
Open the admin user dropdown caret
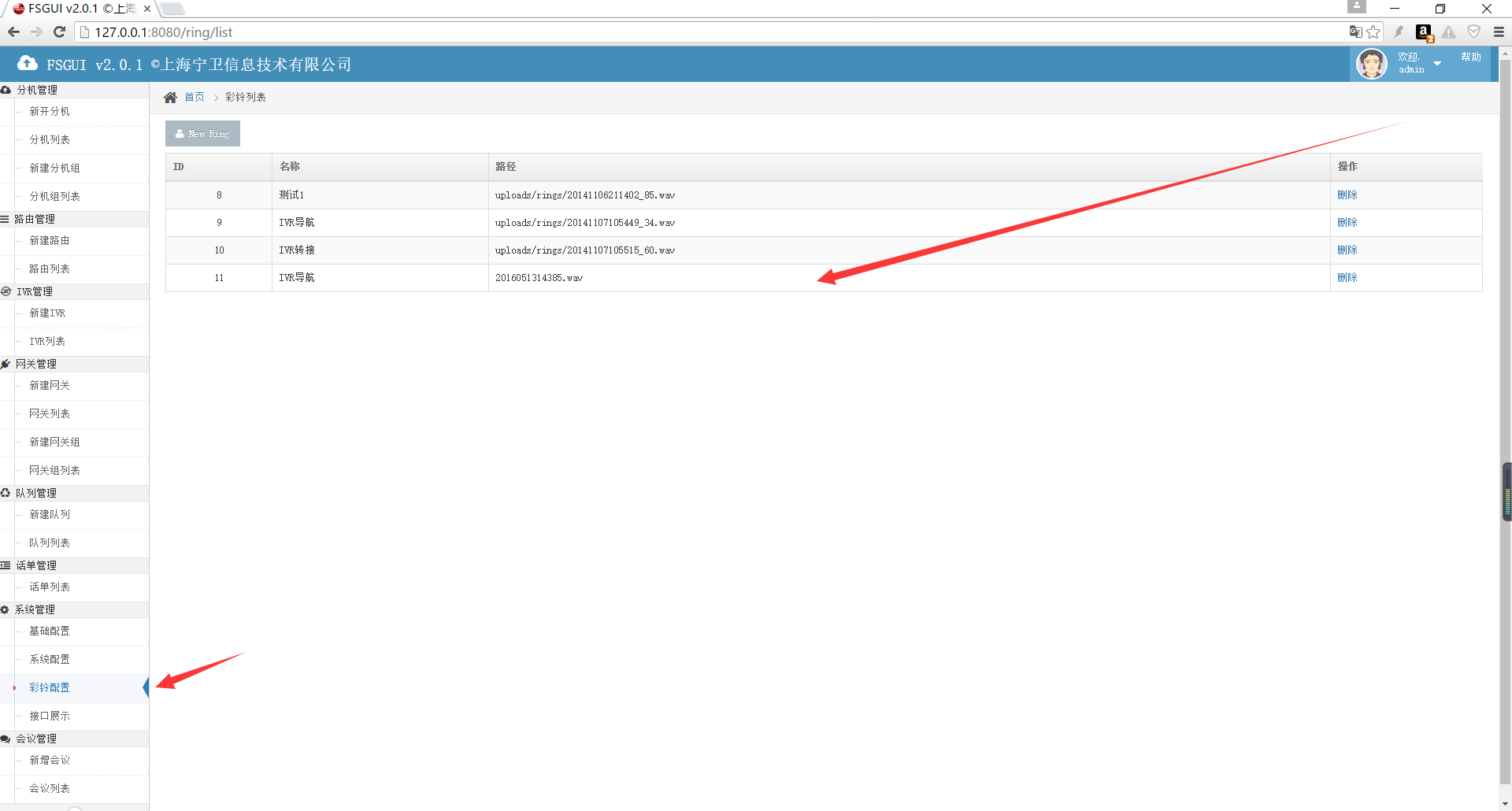[1437, 64]
